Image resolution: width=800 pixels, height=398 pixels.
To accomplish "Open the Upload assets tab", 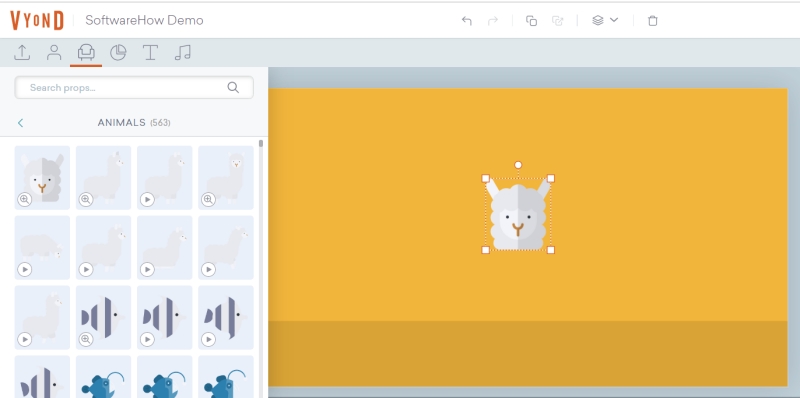I will pos(22,53).
